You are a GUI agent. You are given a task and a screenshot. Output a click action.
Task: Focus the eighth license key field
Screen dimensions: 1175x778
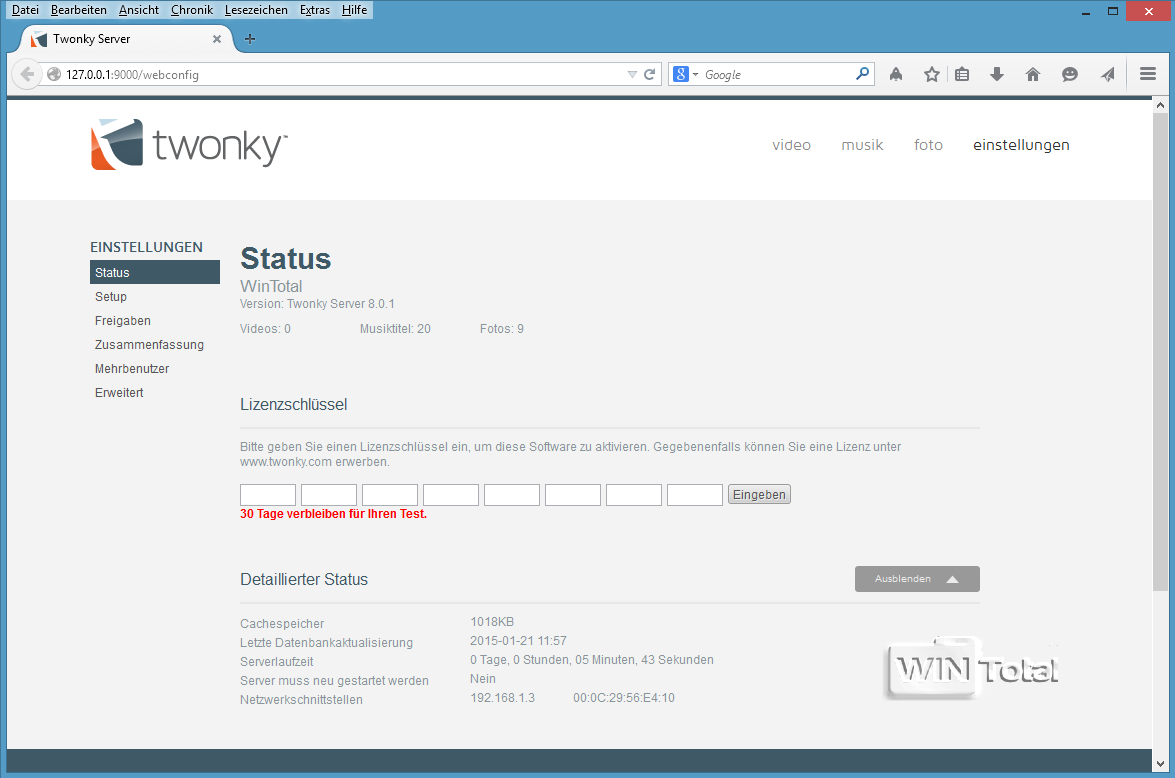(695, 495)
